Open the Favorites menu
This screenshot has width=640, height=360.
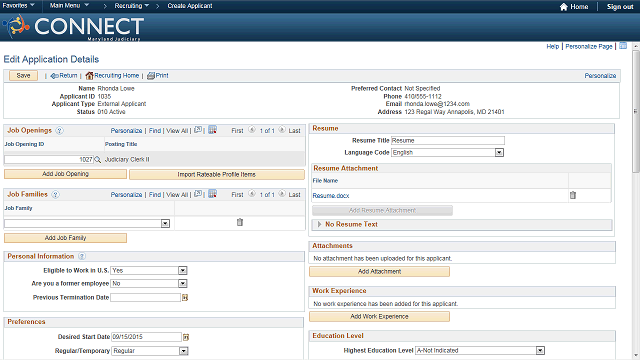[x=18, y=6]
